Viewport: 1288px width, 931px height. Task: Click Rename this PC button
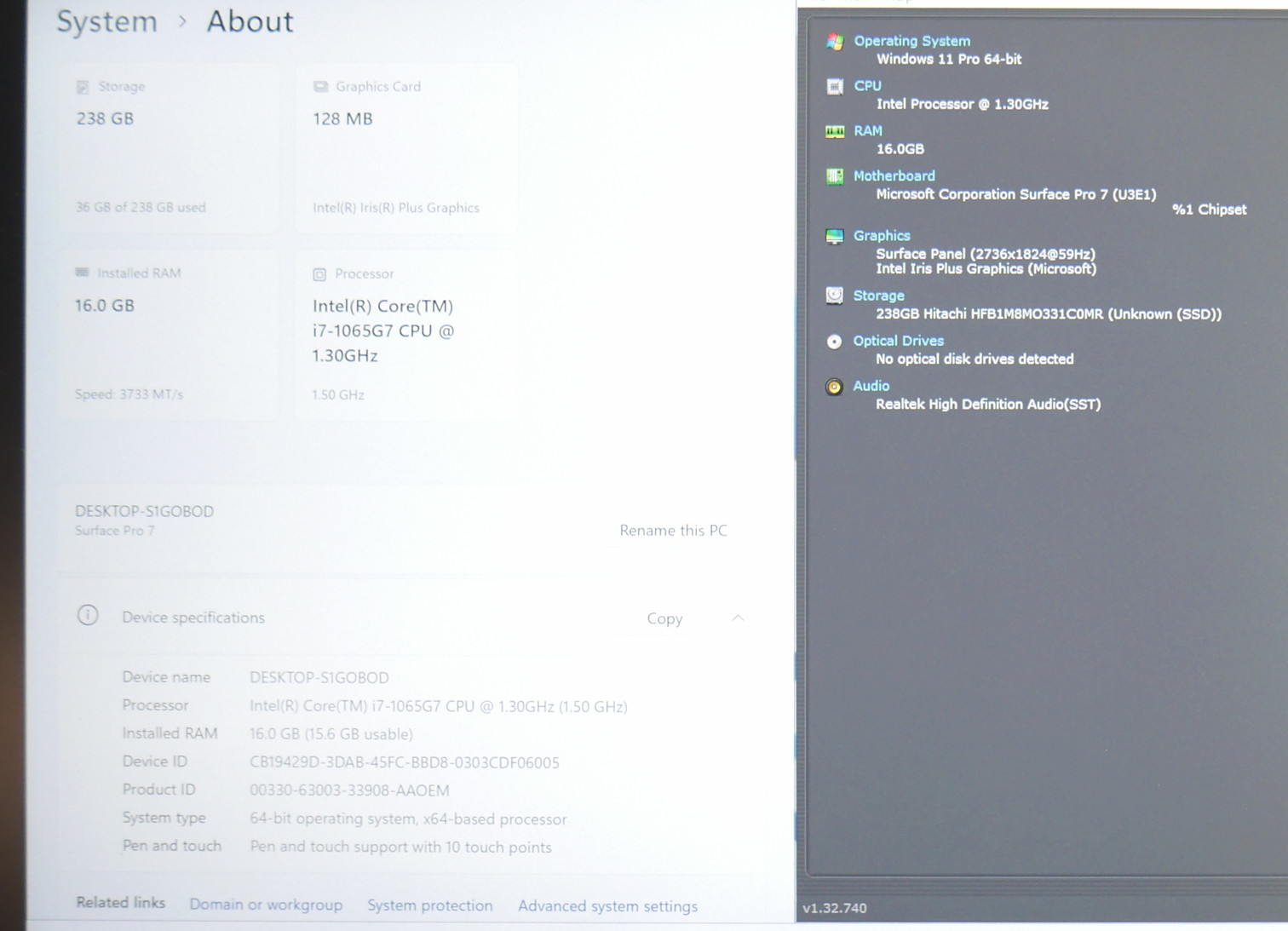click(673, 531)
